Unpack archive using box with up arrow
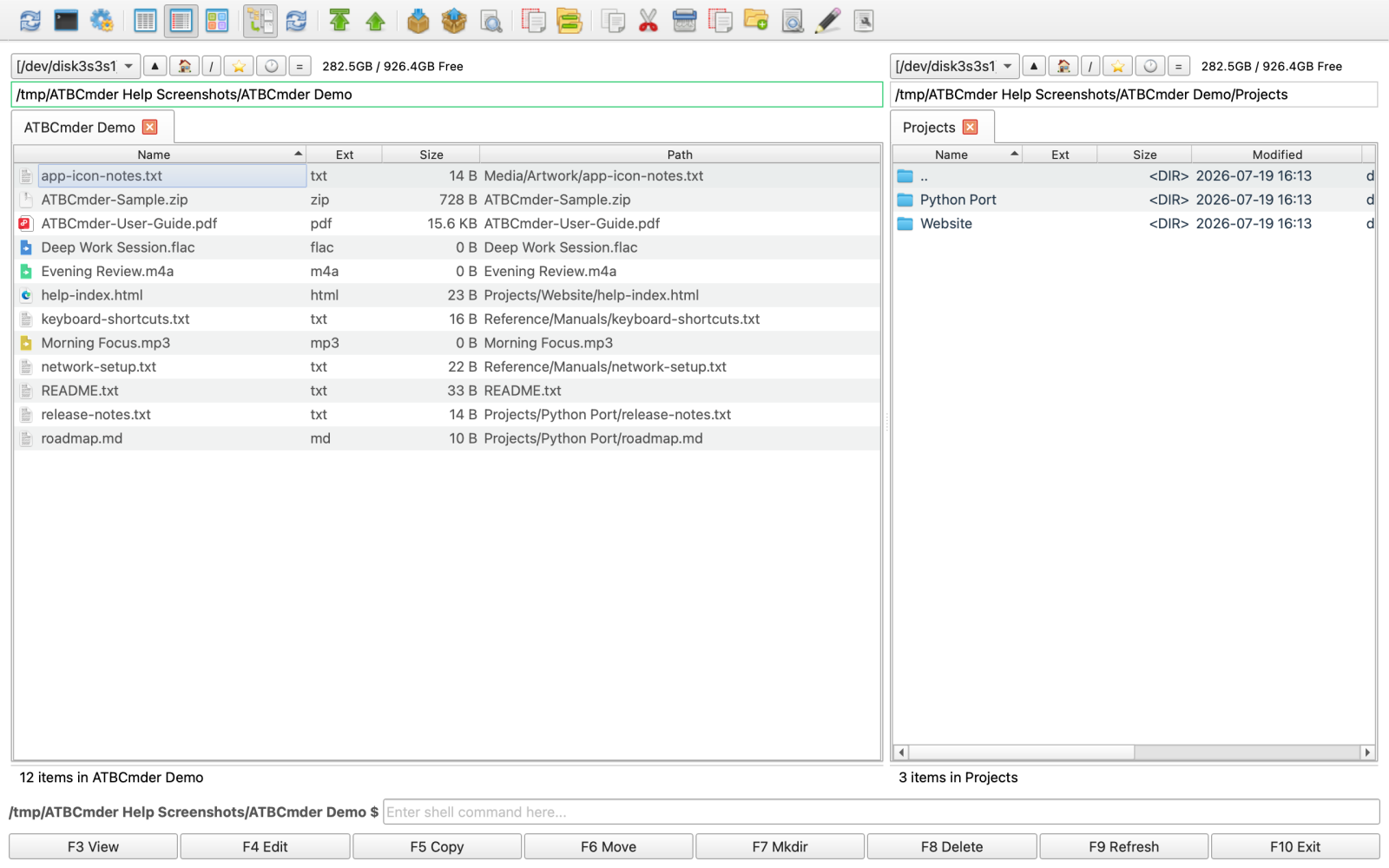This screenshot has height=868, width=1389. click(x=454, y=21)
